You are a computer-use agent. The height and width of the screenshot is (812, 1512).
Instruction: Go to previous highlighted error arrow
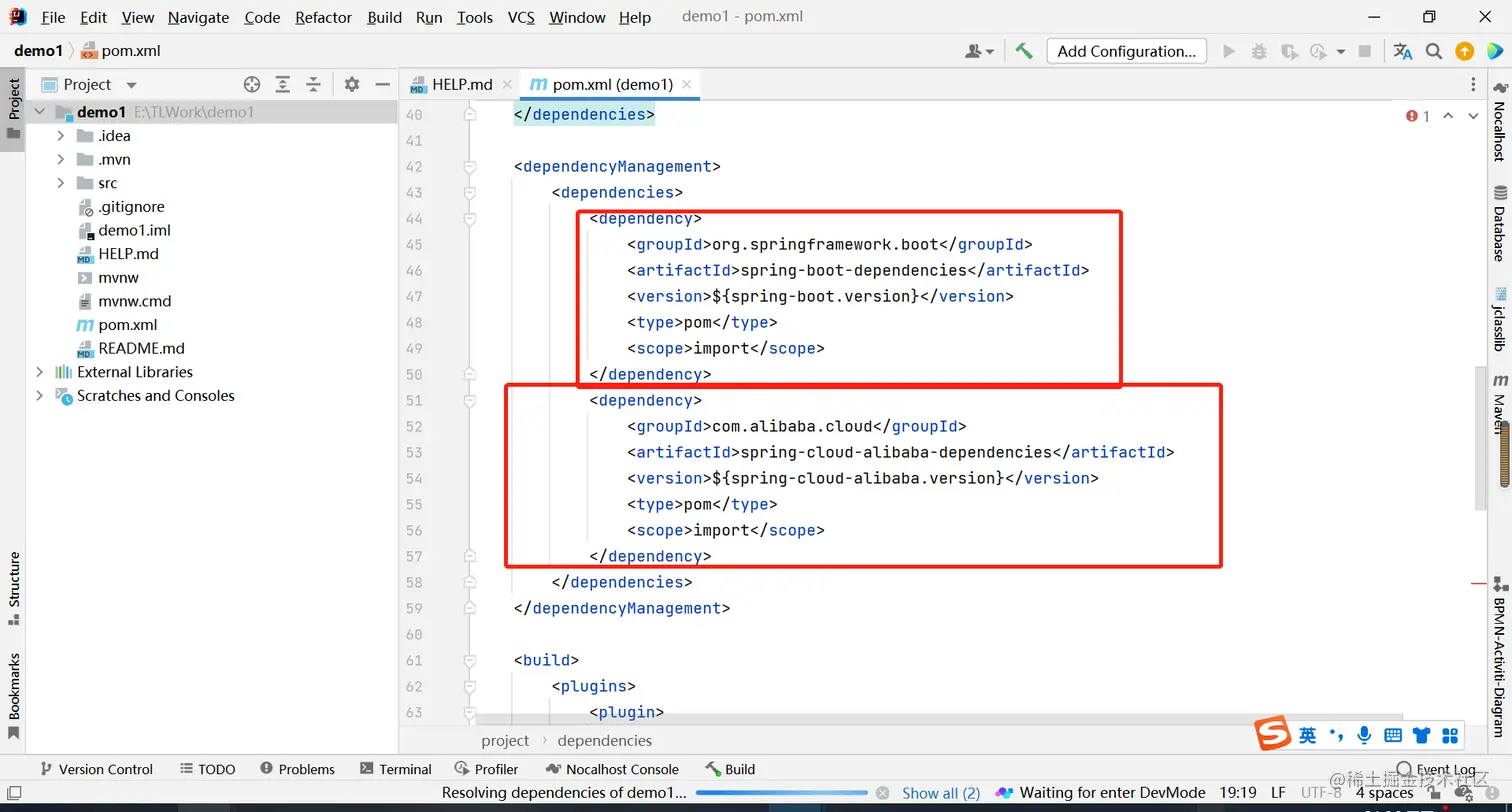(x=1449, y=116)
